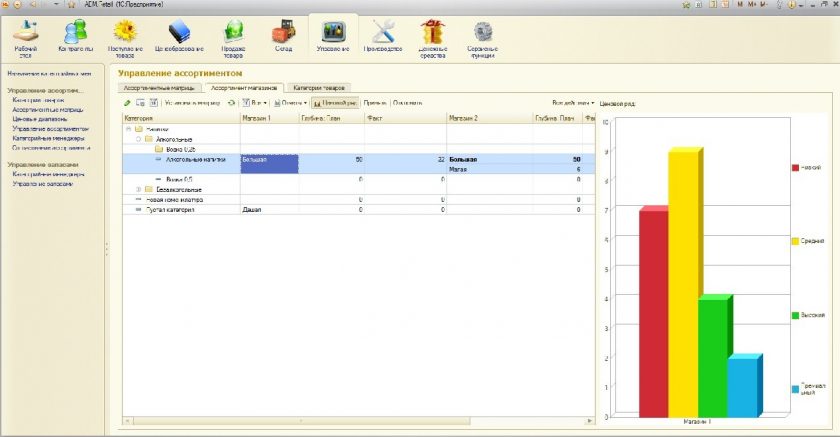This screenshot has width=840, height=437.
Task: Click the calendar icon in title bar
Action: [x=723, y=4]
